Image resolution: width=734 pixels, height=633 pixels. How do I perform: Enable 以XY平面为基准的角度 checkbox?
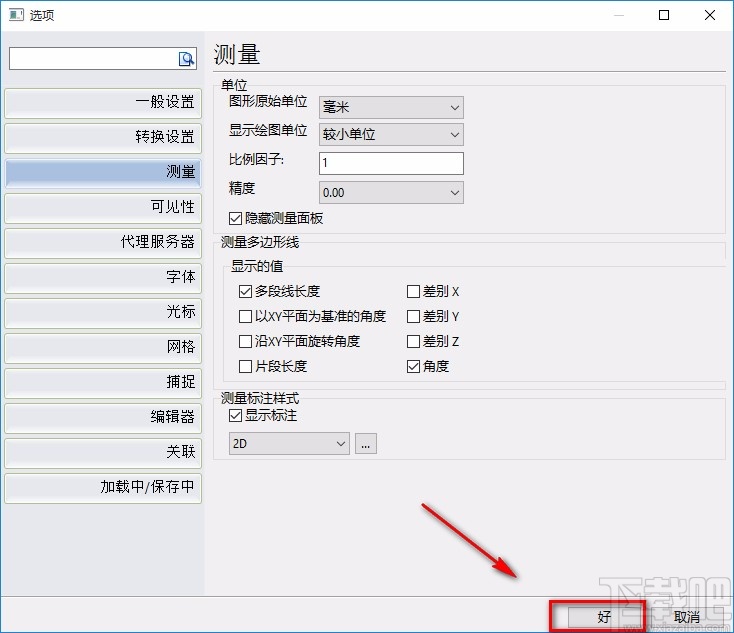click(245, 316)
